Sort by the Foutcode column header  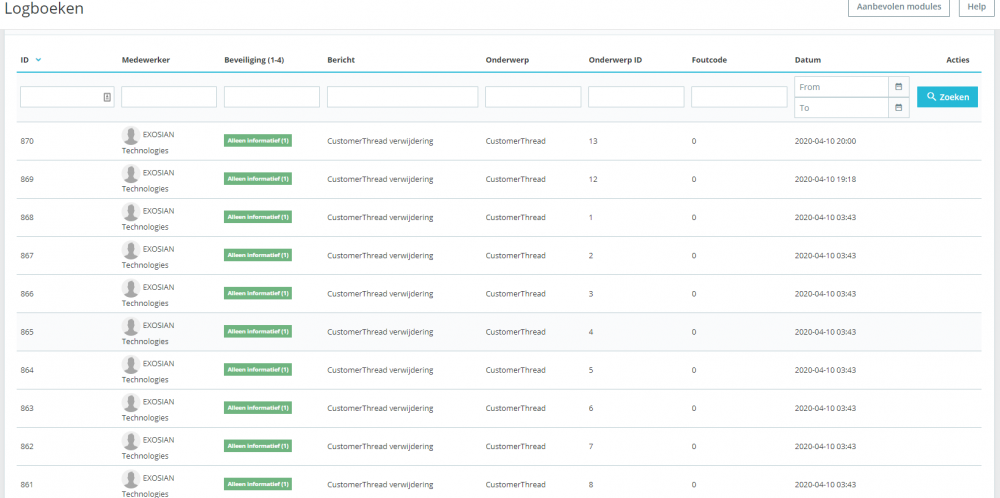pos(709,60)
